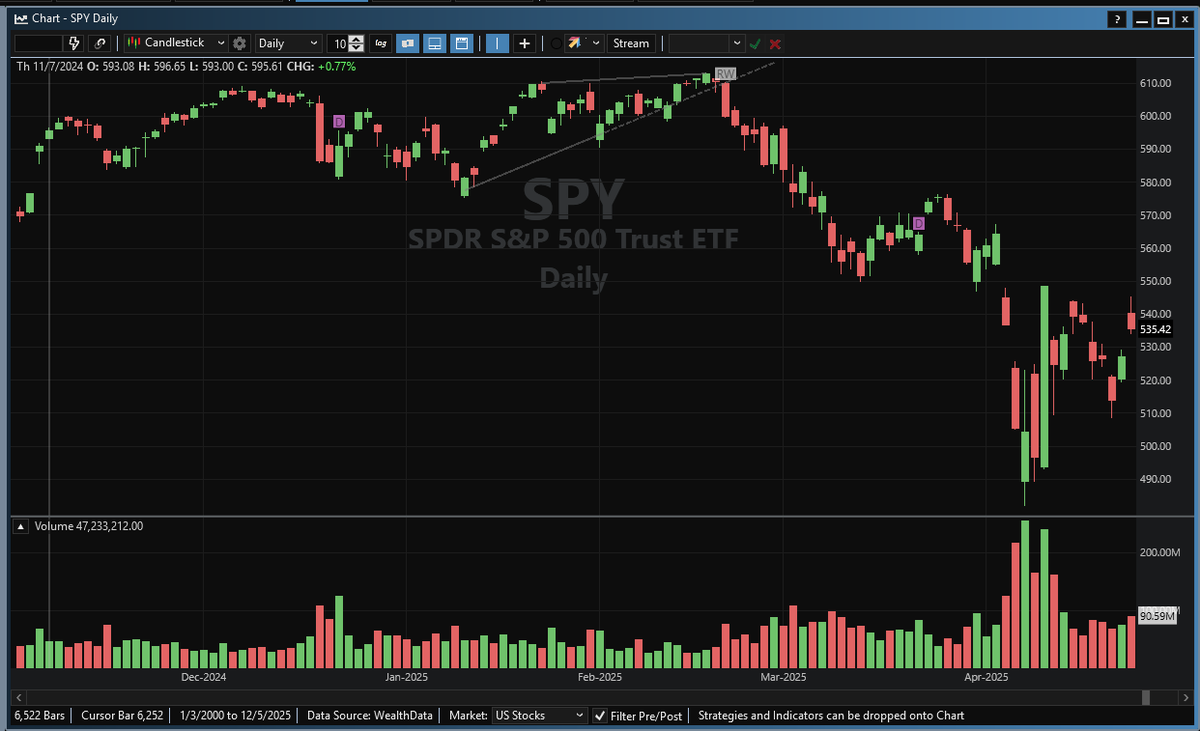Screen dimensions: 1200x731
Task: Uncheck the Filter Pre/Post checkbox
Action: (600, 716)
